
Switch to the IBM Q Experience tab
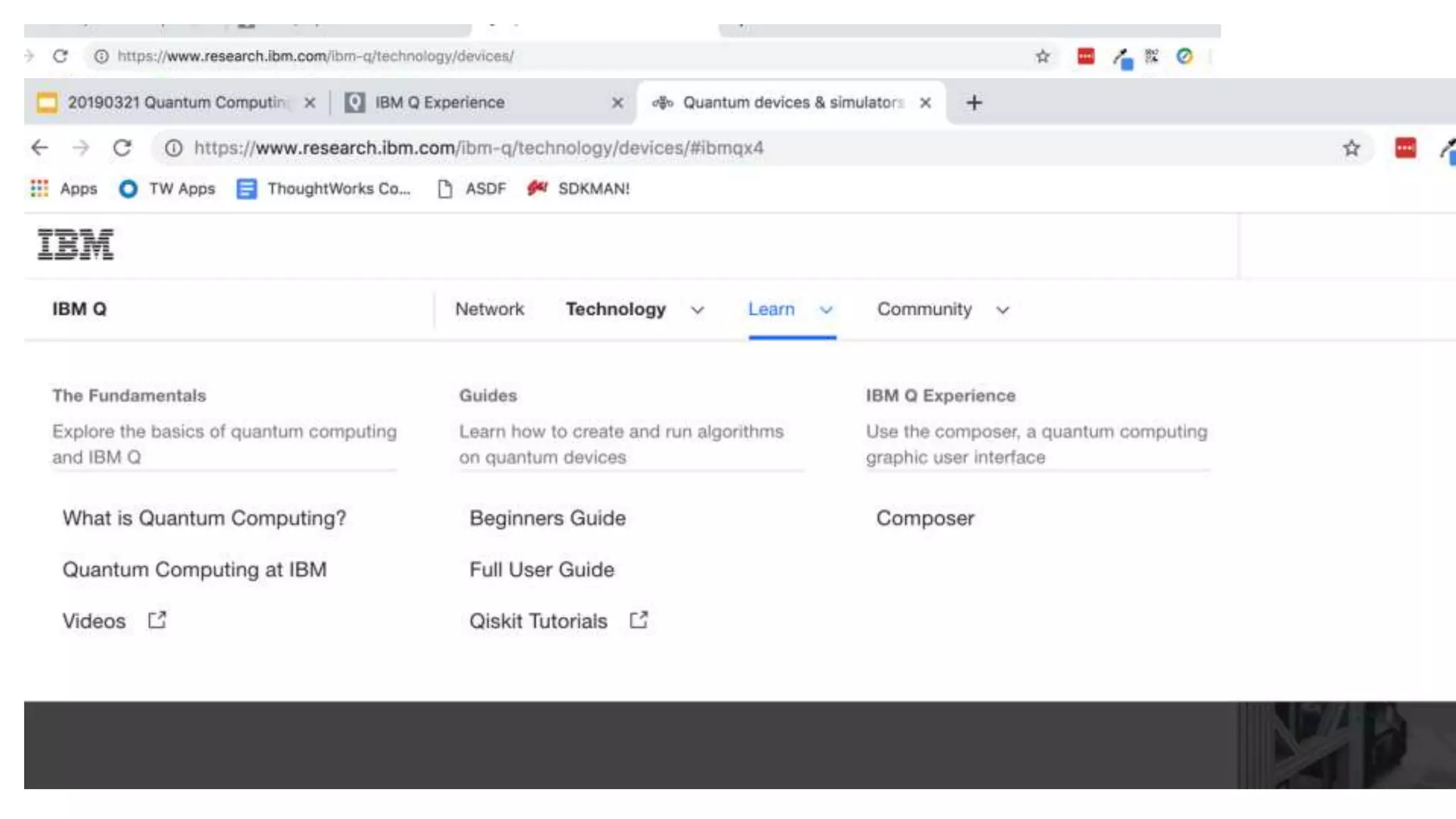[x=439, y=103]
